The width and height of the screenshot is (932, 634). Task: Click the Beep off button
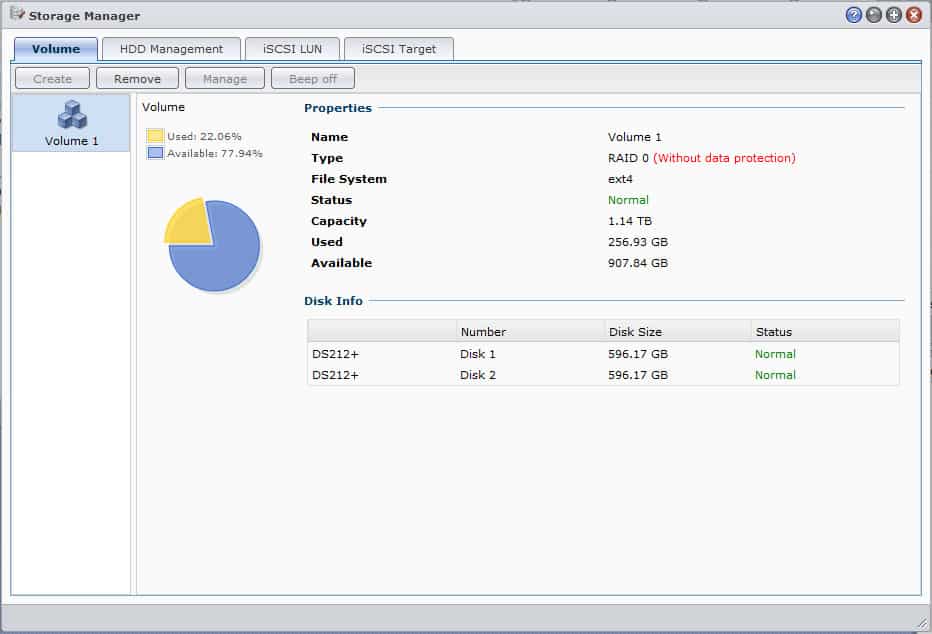[x=313, y=78]
